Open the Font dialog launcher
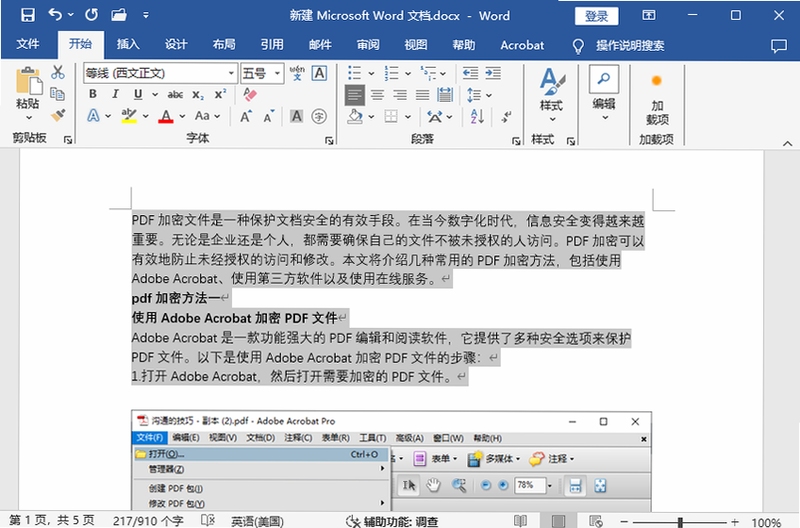 329,141
